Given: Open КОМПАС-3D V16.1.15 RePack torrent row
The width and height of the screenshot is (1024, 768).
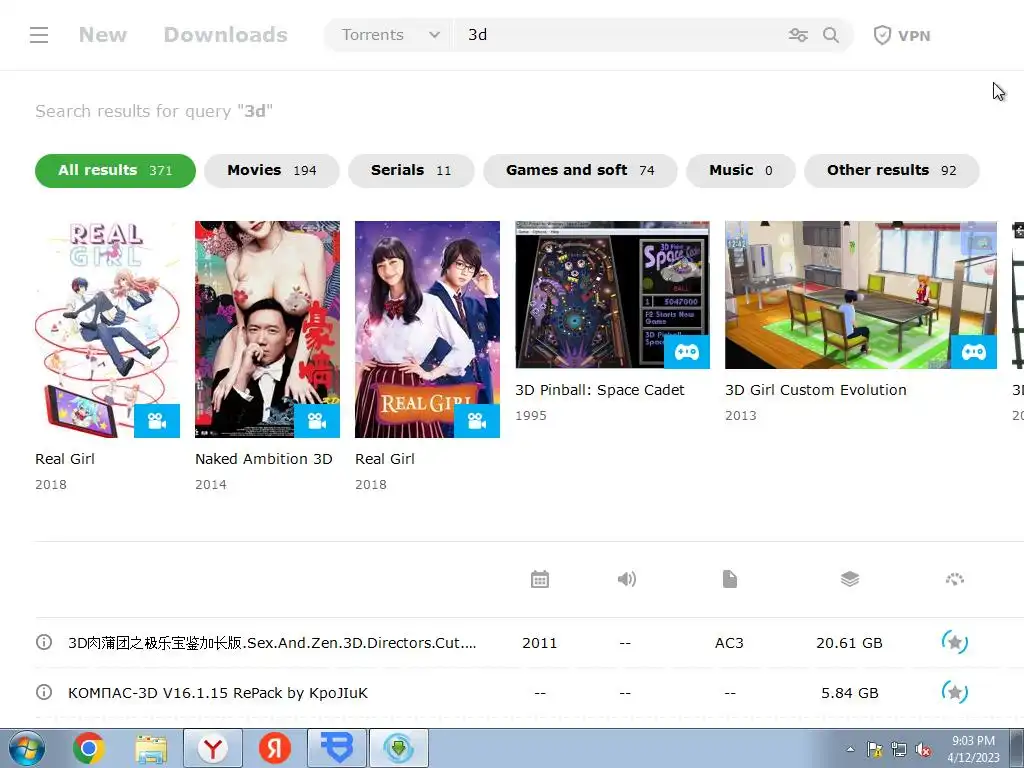Looking at the screenshot, I should (x=218, y=693).
